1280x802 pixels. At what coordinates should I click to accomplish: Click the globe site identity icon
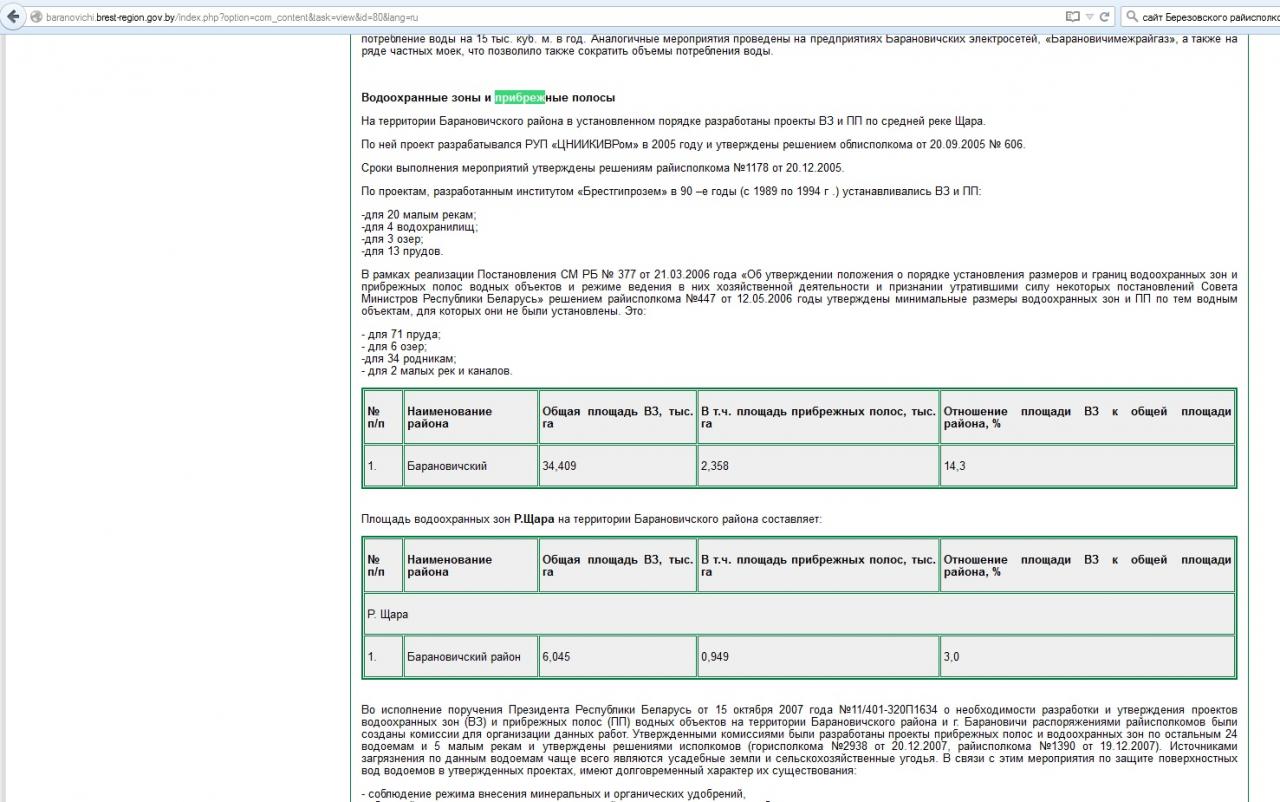pos(36,17)
